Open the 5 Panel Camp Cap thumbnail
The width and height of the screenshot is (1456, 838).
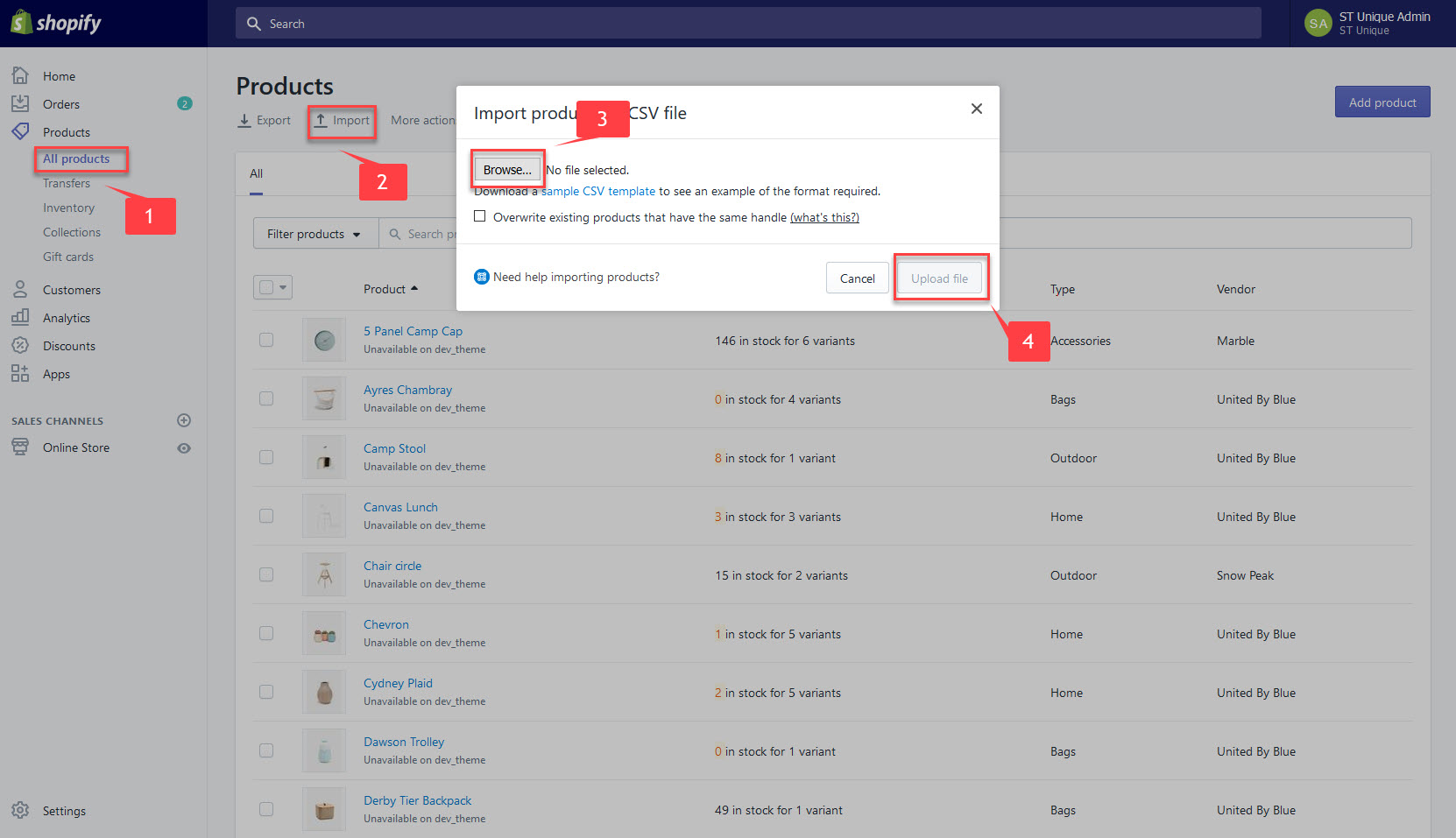[324, 340]
